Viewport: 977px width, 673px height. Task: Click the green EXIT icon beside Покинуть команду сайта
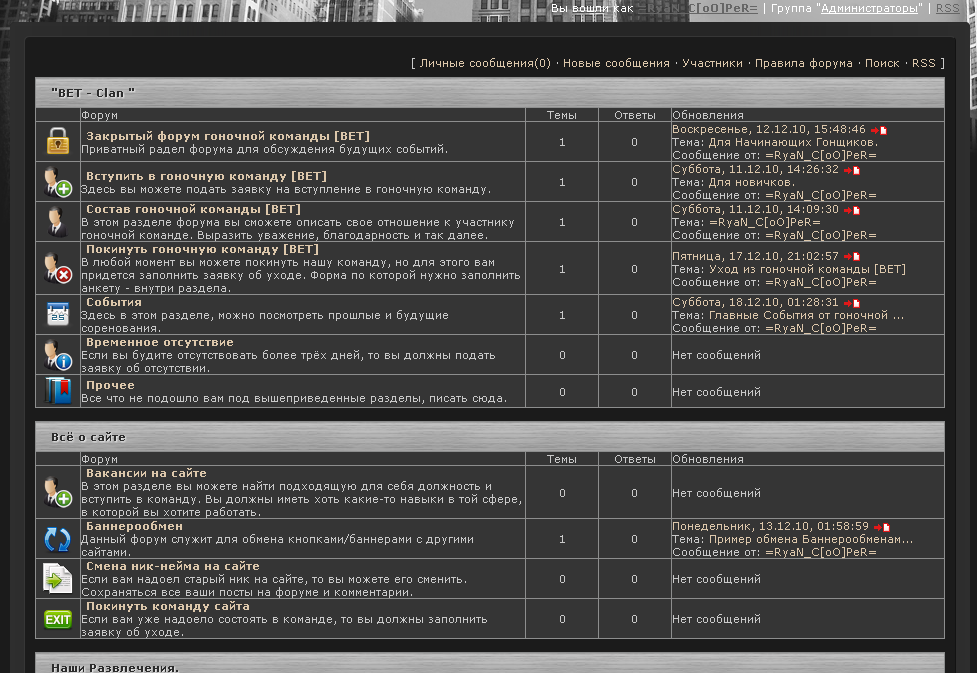pyautogui.click(x=58, y=619)
